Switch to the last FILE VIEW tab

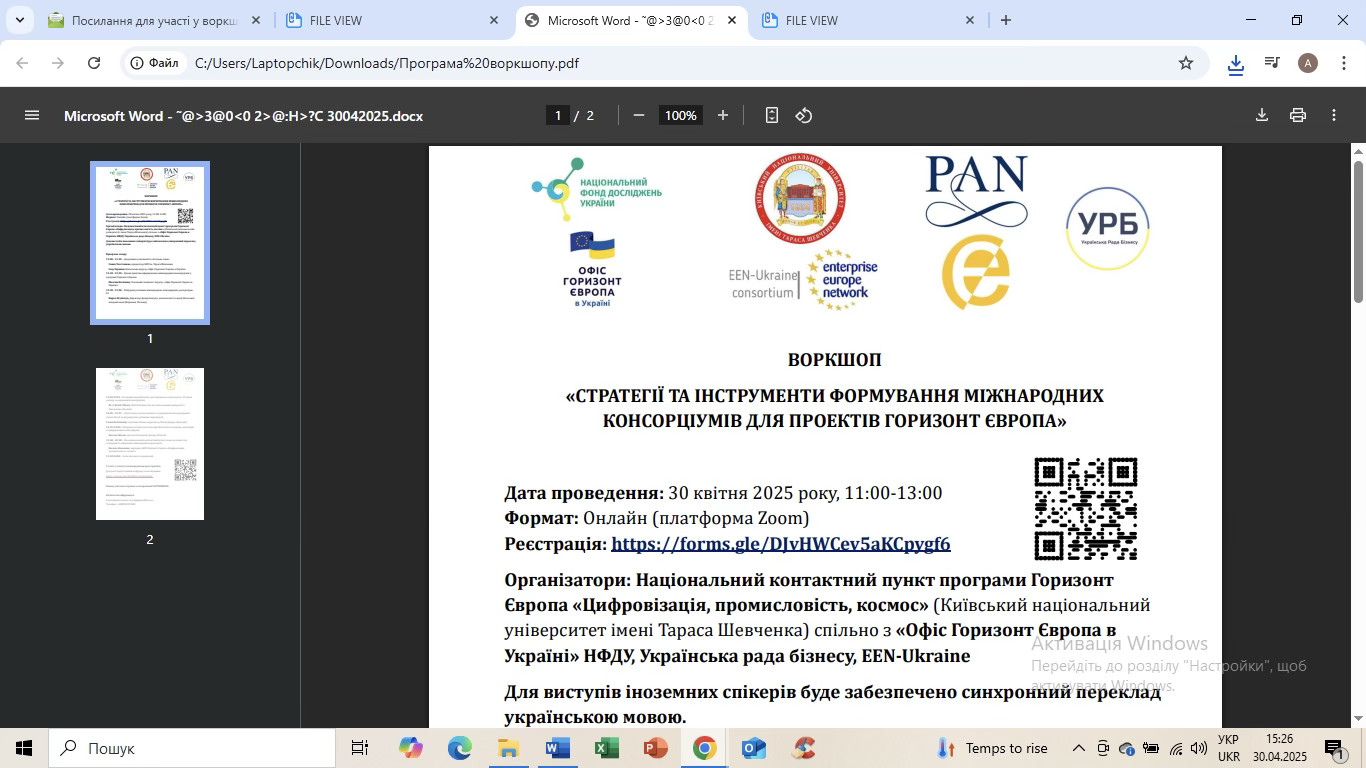[870, 20]
